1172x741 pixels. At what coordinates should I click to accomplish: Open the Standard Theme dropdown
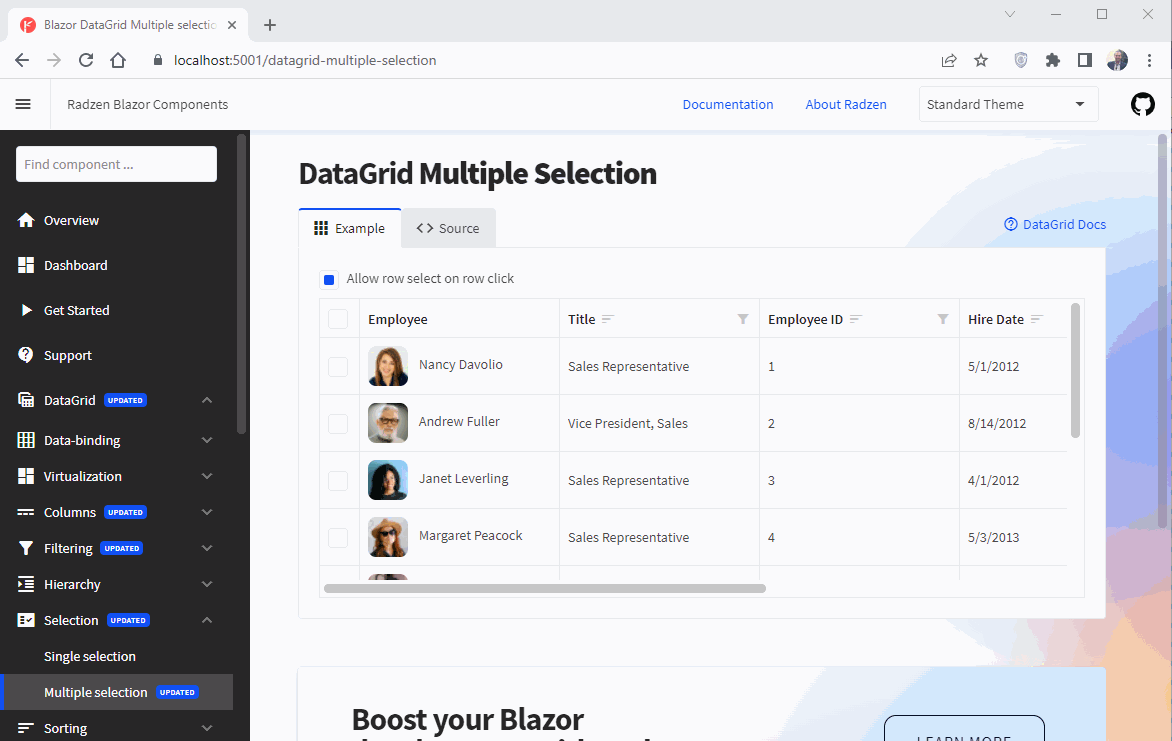click(x=1008, y=104)
